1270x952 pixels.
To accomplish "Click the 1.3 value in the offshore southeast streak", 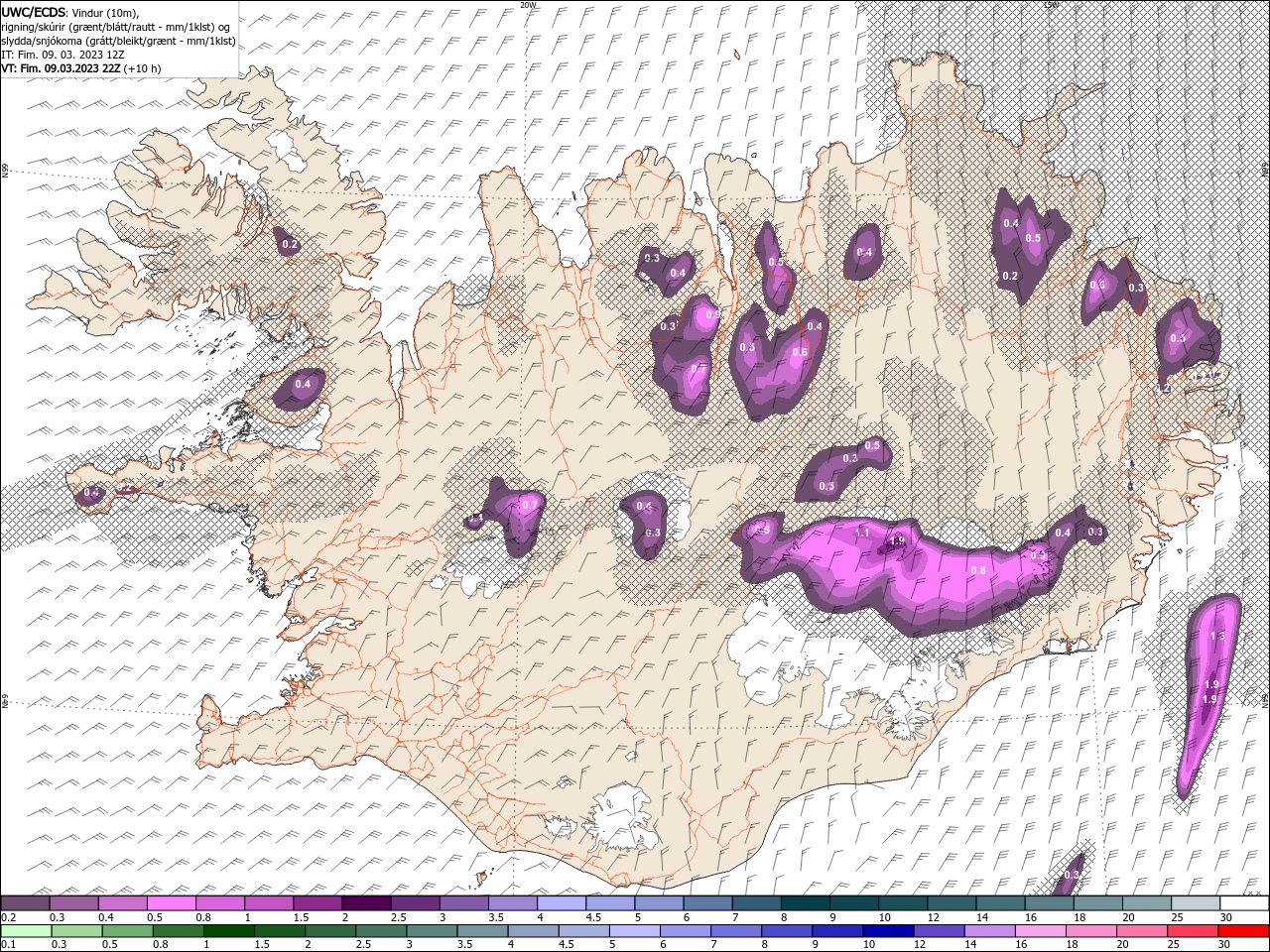I will tap(1218, 636).
